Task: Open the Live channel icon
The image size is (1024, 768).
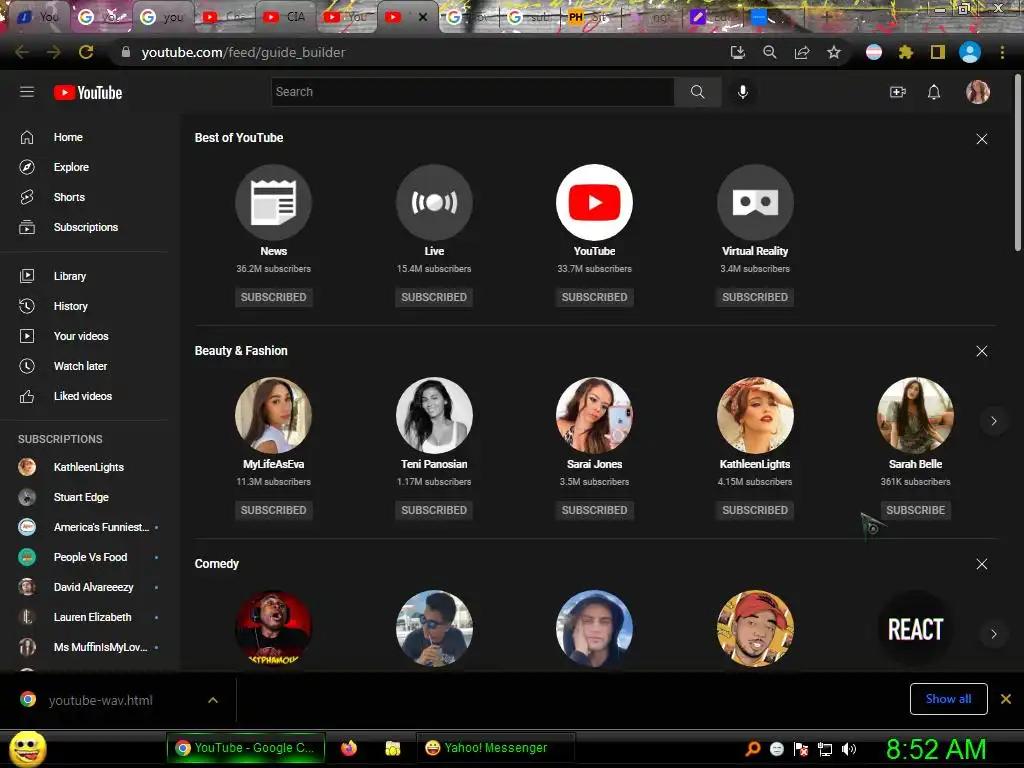Action: (434, 202)
